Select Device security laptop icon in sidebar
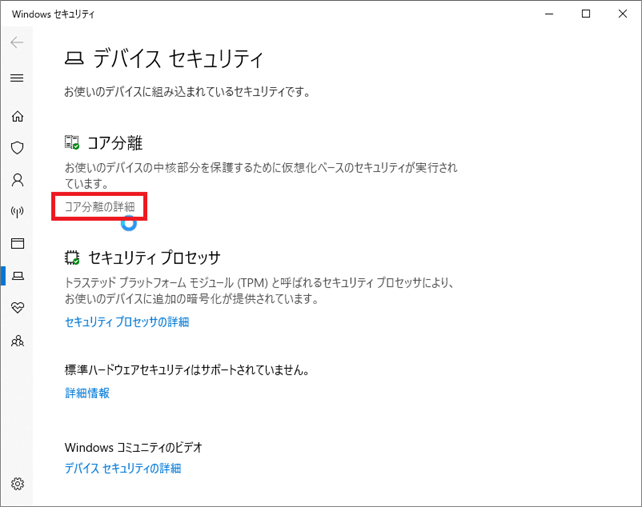Image resolution: width=642 pixels, height=507 pixels. pos(16,275)
